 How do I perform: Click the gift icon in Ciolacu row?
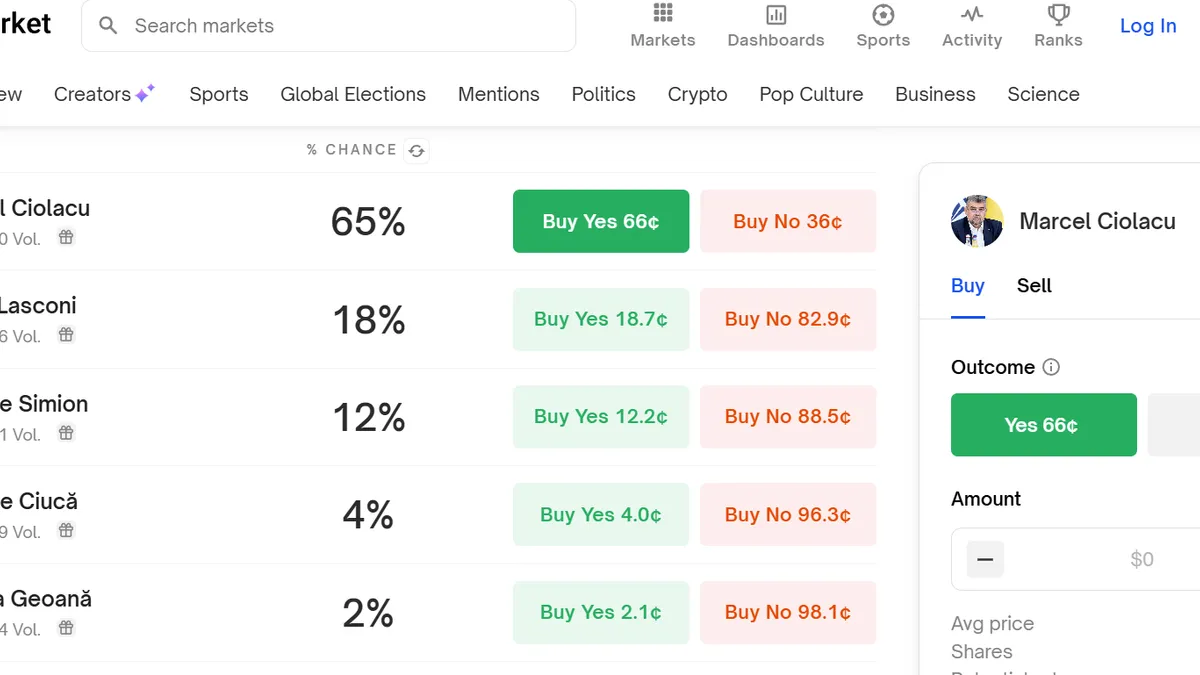[x=66, y=238]
